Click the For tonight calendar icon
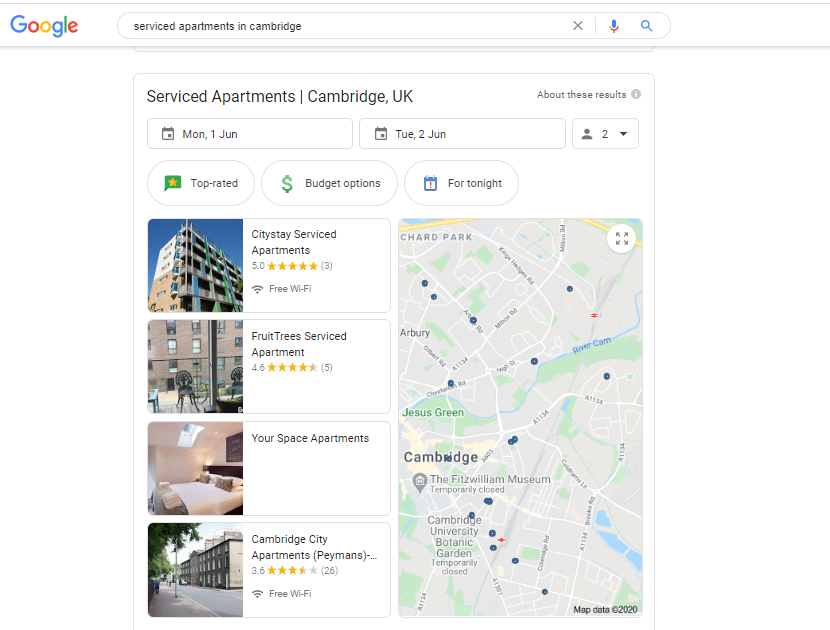Image resolution: width=830 pixels, height=630 pixels. [430, 183]
